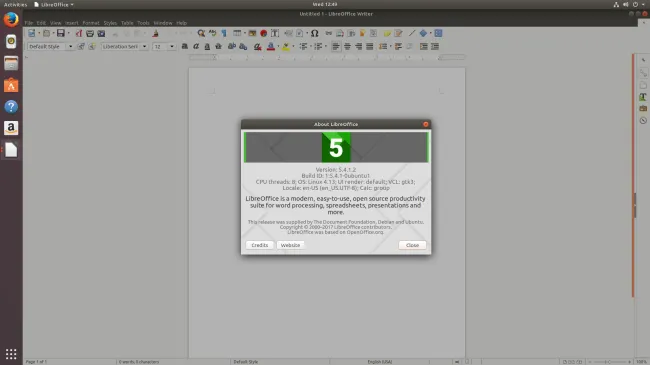The height and width of the screenshot is (365, 650).
Task: Click the Save document icon
Action: pyautogui.click(x=61, y=33)
